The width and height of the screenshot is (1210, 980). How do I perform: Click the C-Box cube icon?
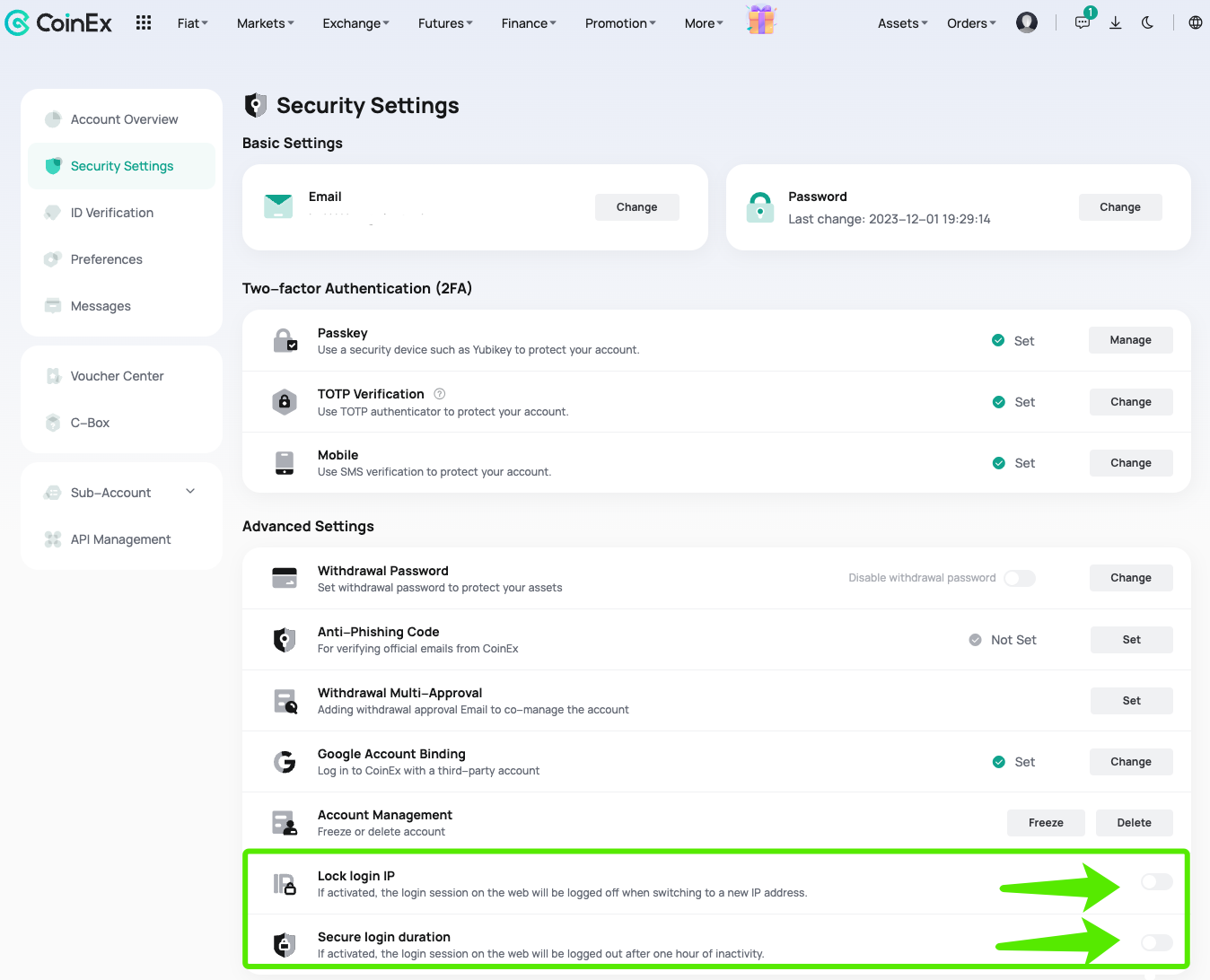point(53,423)
